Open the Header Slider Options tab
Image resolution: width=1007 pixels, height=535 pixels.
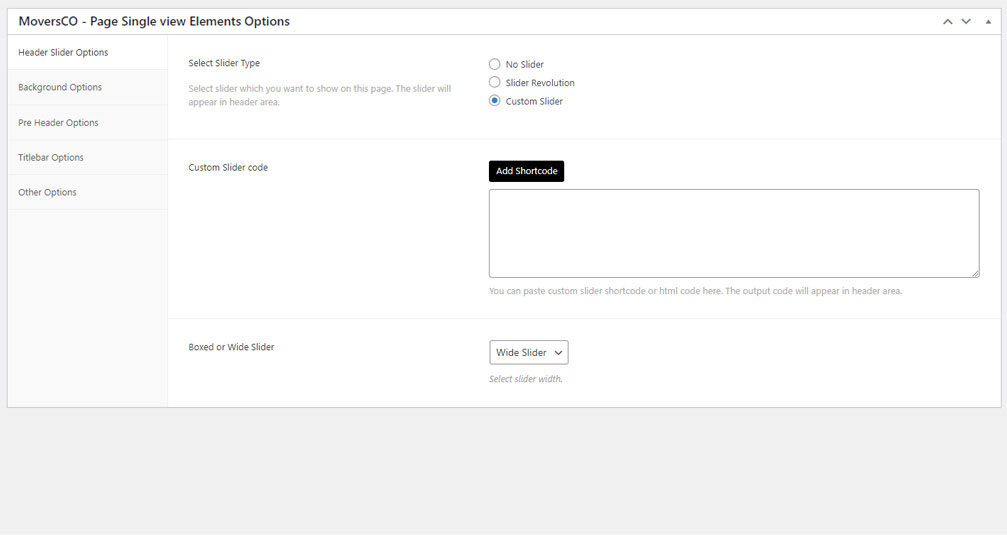pyautogui.click(x=63, y=52)
